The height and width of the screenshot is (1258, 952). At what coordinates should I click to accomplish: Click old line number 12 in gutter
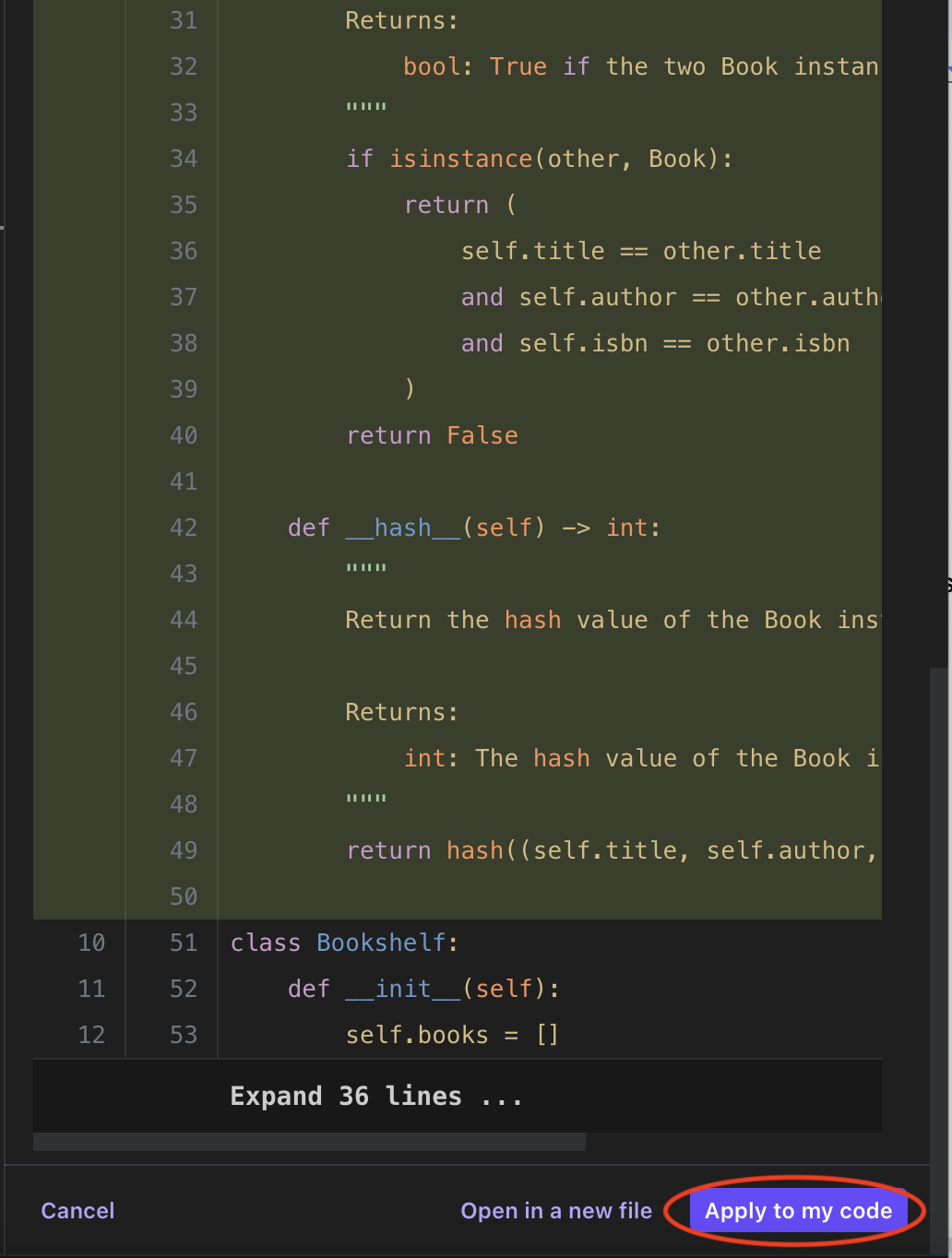91,1035
